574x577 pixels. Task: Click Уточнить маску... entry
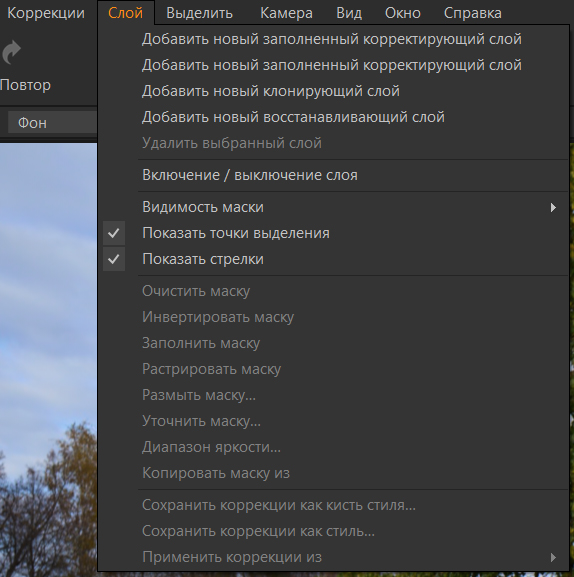(x=334, y=421)
